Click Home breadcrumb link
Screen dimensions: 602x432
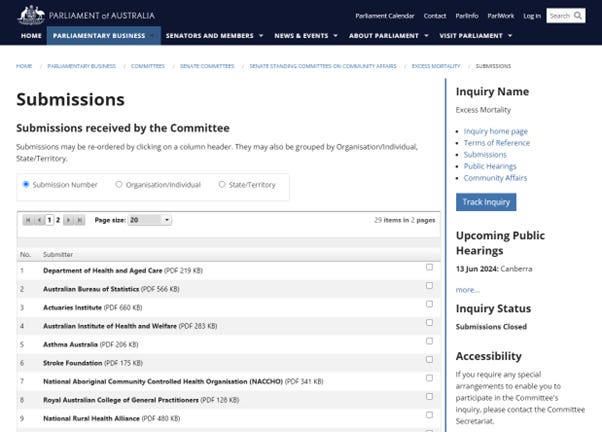pos(24,66)
